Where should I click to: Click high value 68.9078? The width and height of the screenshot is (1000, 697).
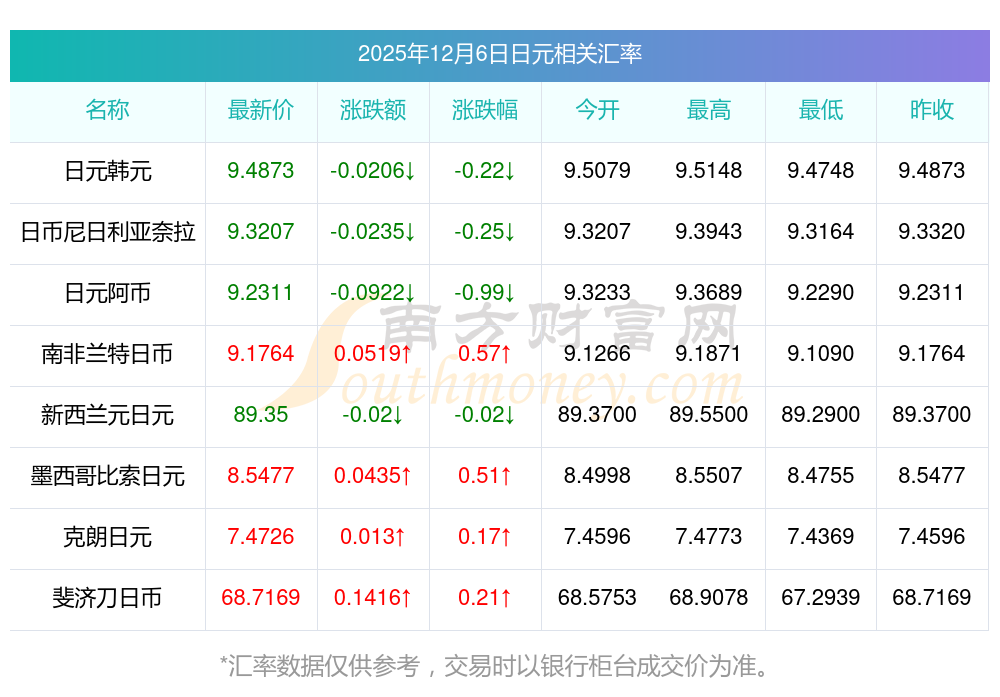709,598
